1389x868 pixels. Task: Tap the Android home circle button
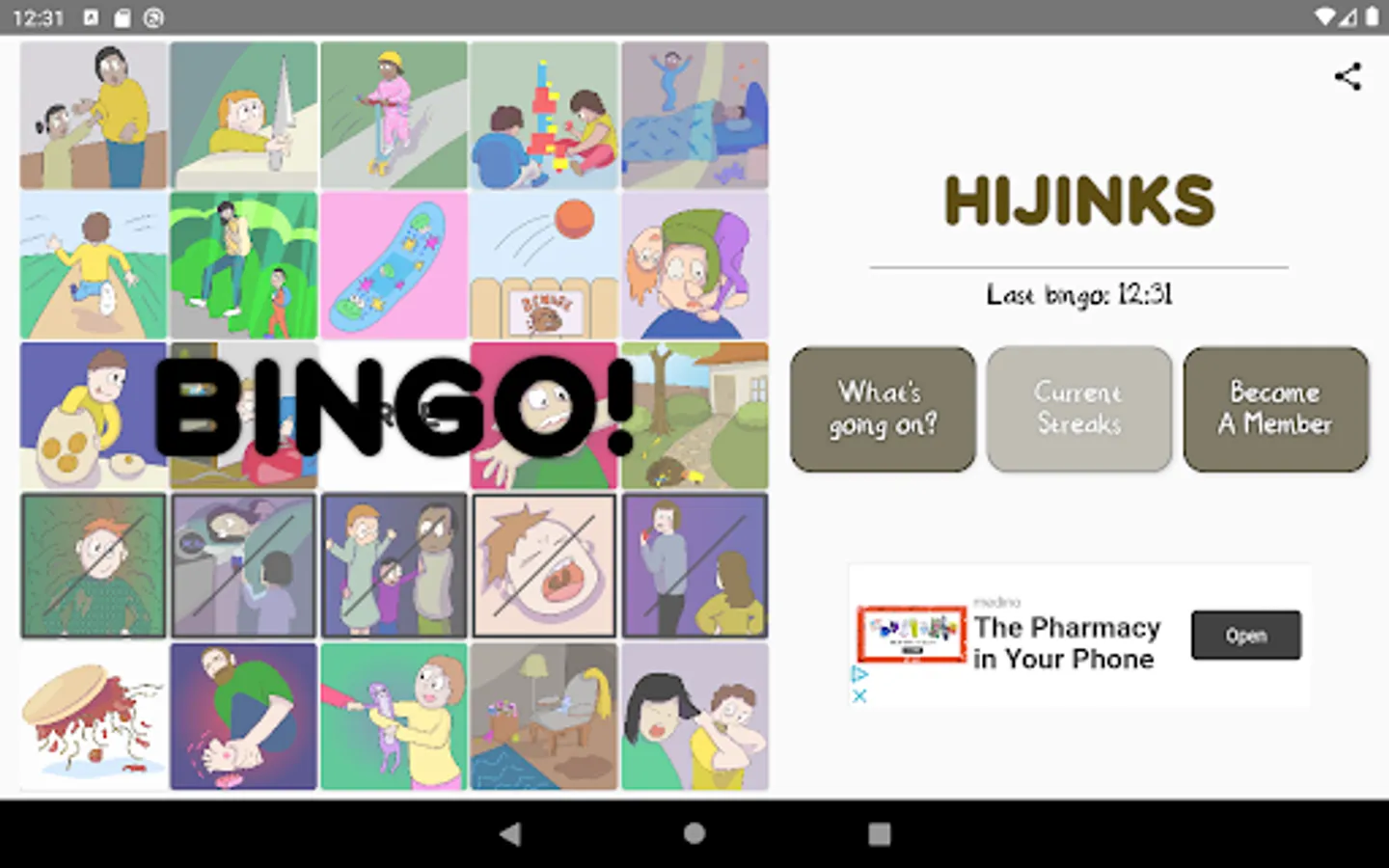(x=694, y=834)
